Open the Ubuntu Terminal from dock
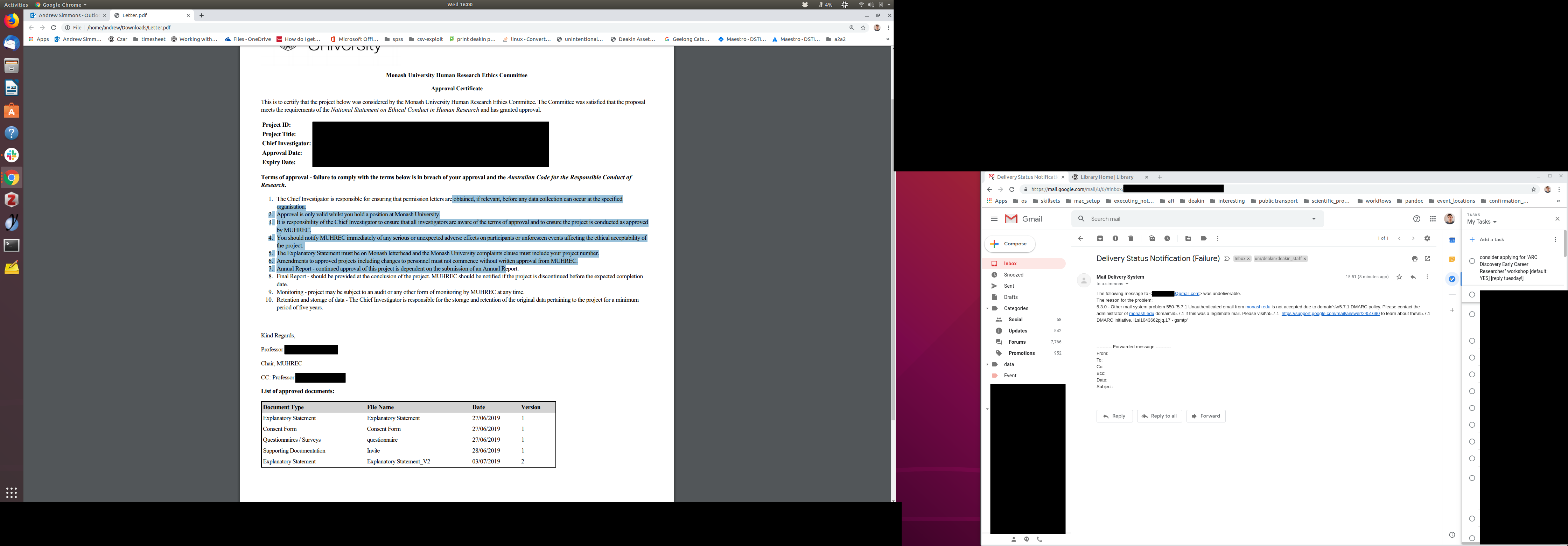 point(12,245)
